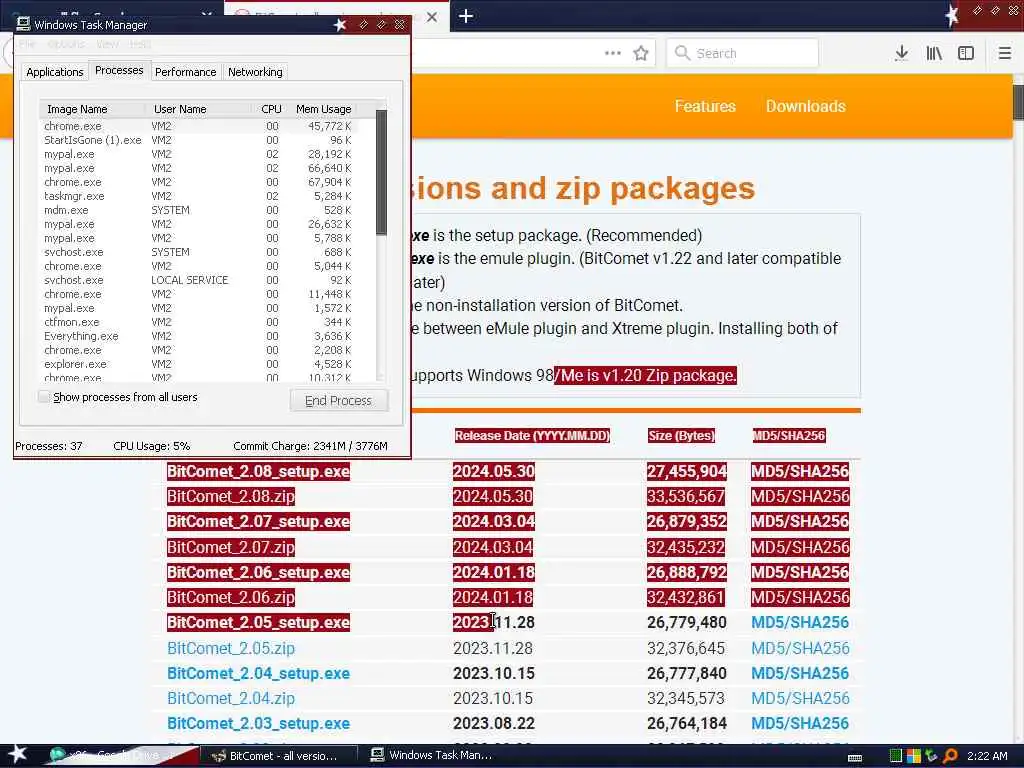
Task: Download BitComet_2.07_setup.exe
Action: tap(259, 522)
